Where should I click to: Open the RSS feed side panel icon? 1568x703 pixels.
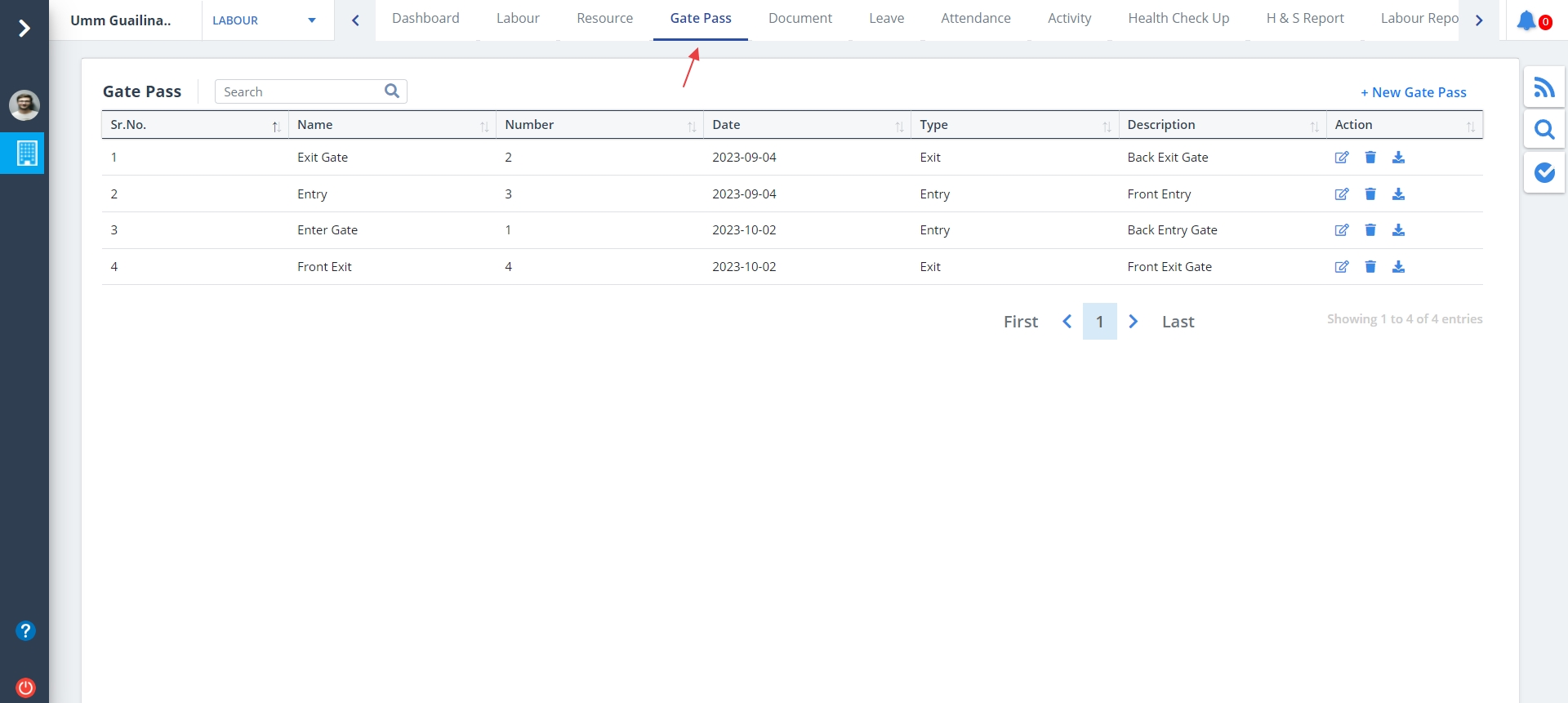point(1543,87)
